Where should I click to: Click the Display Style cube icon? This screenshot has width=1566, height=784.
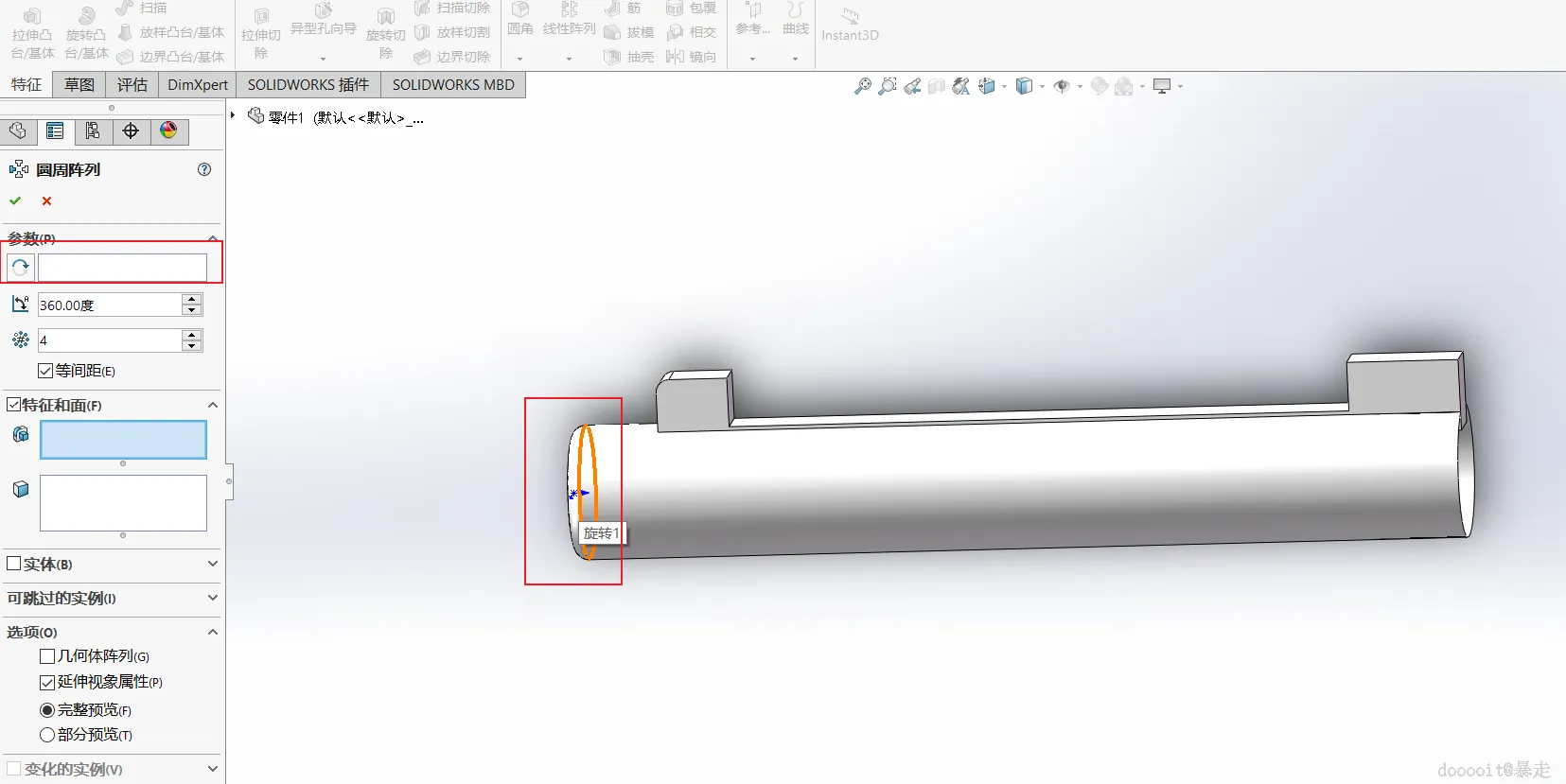pos(1024,86)
